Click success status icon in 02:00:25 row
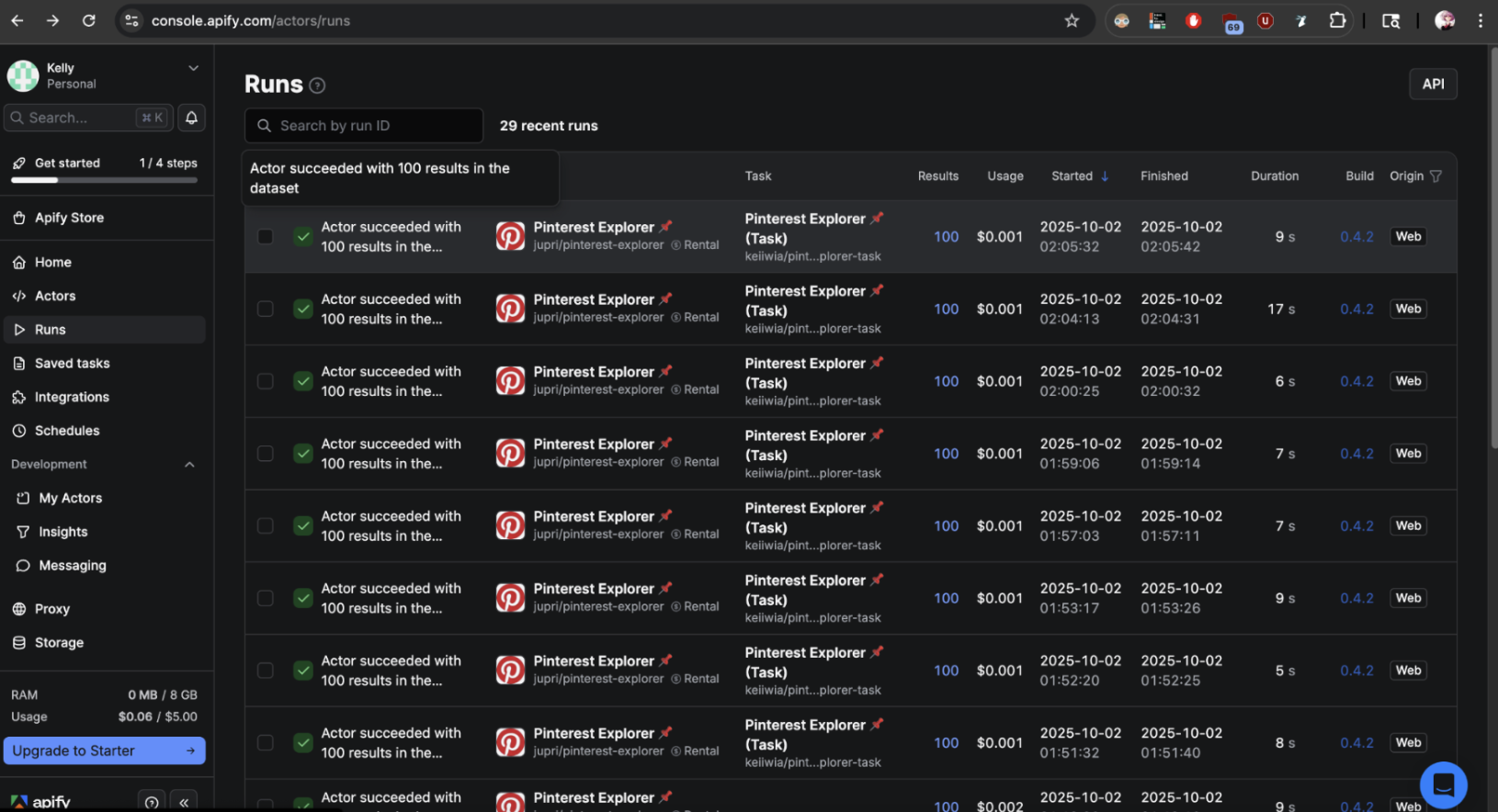 (303, 381)
